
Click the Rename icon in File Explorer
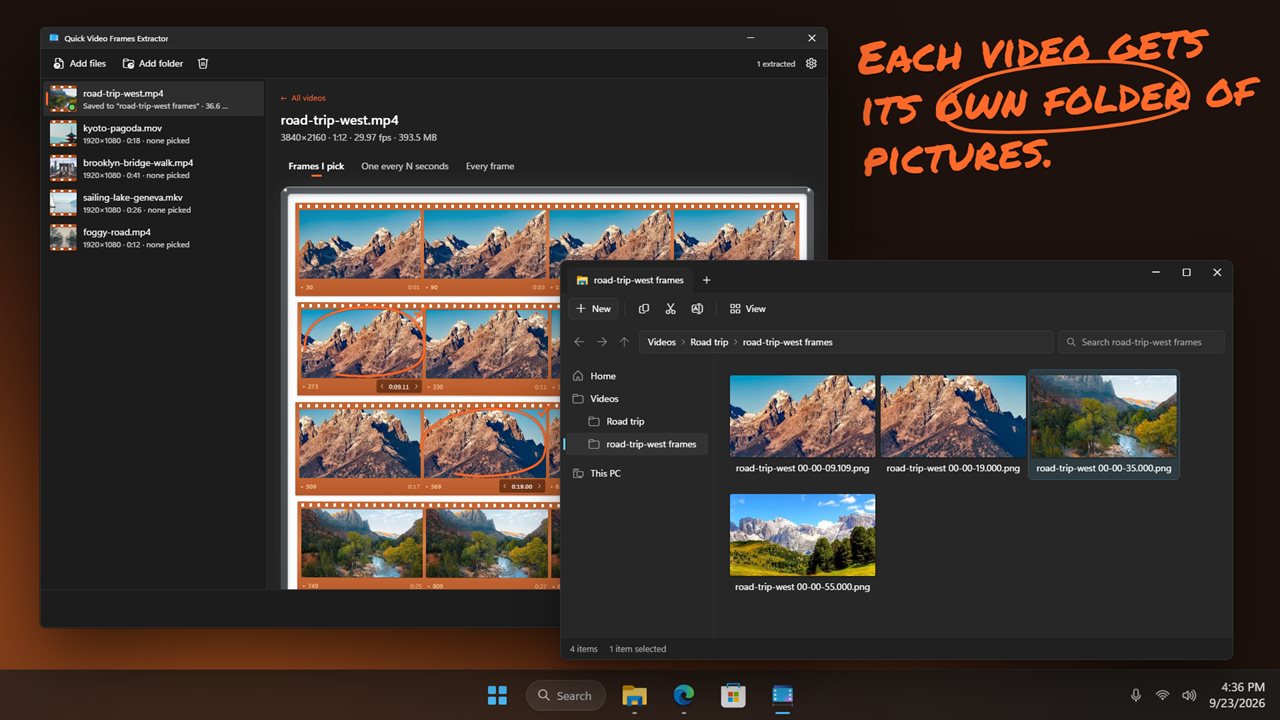(697, 309)
